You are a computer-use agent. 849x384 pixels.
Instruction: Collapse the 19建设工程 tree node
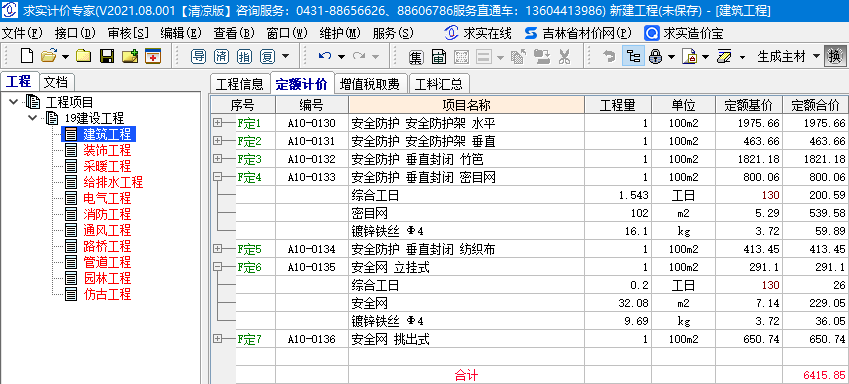(x=32, y=118)
